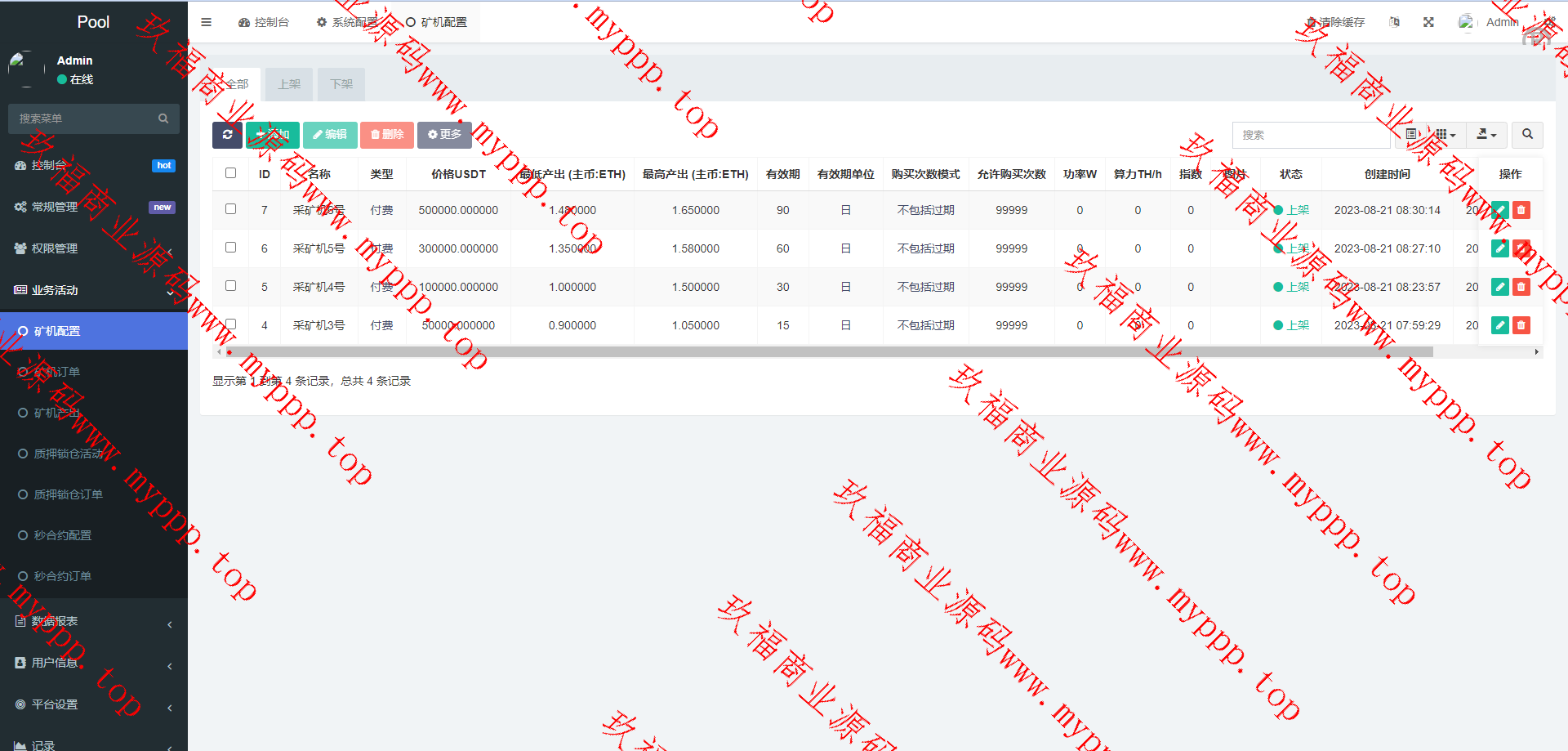1568x751 pixels.
Task: Delete the row with ID 4
Action: pos(1521,325)
